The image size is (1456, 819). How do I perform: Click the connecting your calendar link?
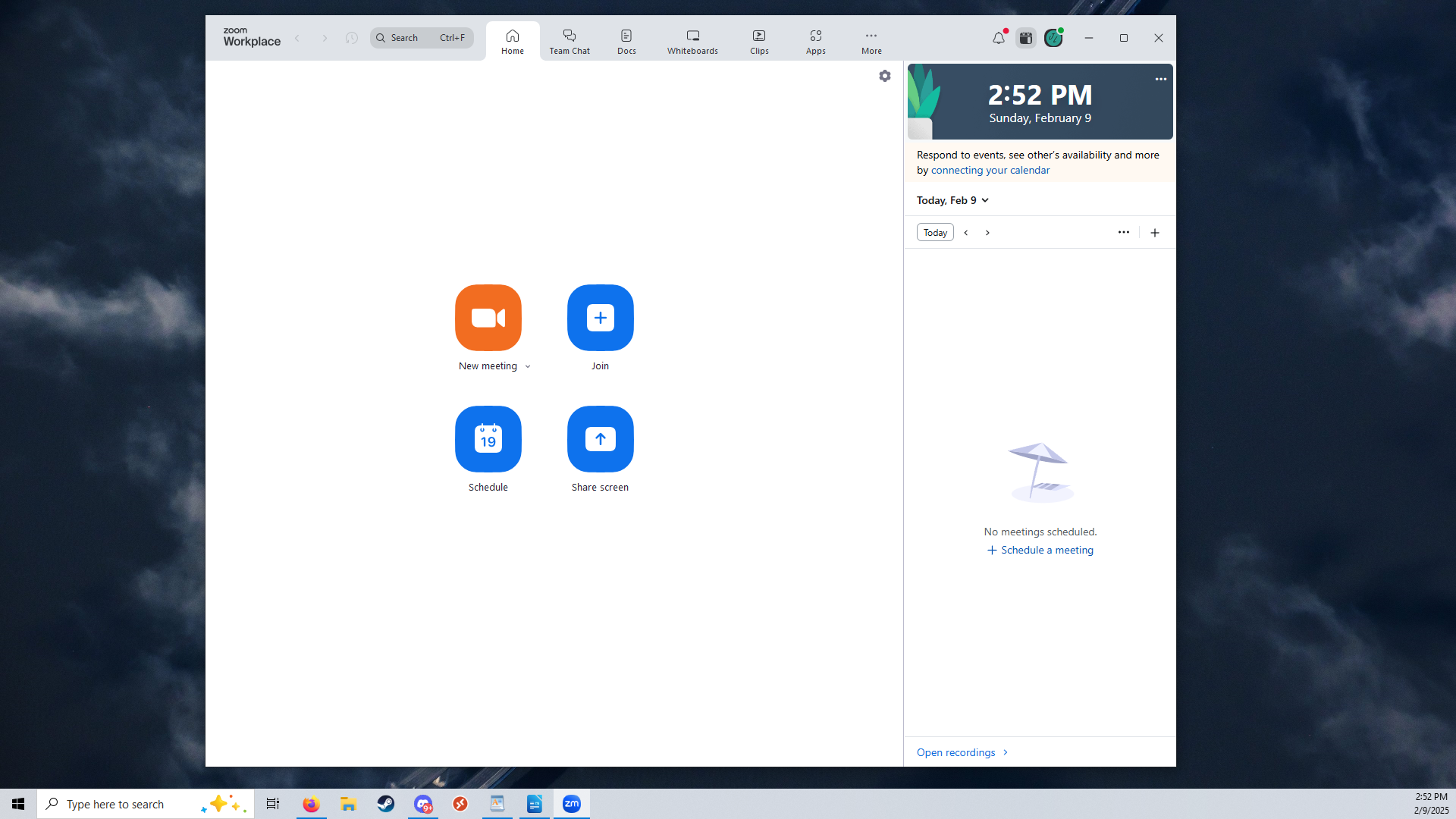pyautogui.click(x=990, y=170)
